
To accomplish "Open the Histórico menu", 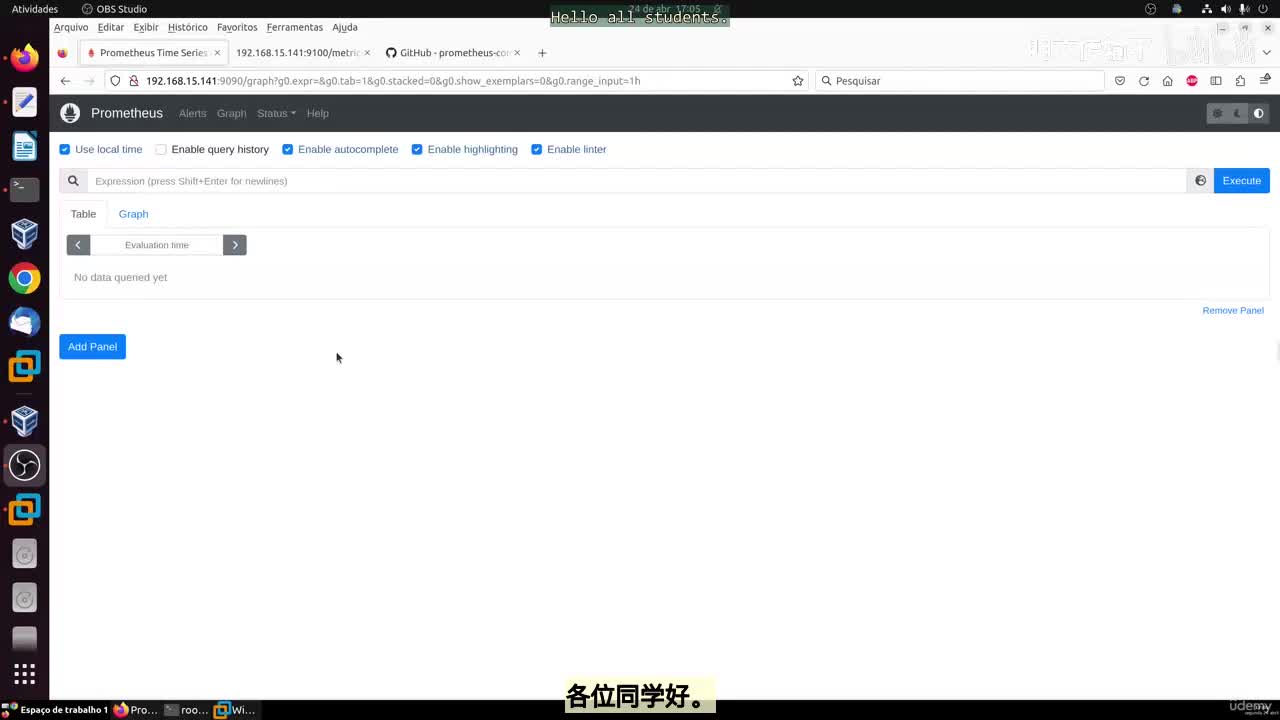I will pos(188,27).
